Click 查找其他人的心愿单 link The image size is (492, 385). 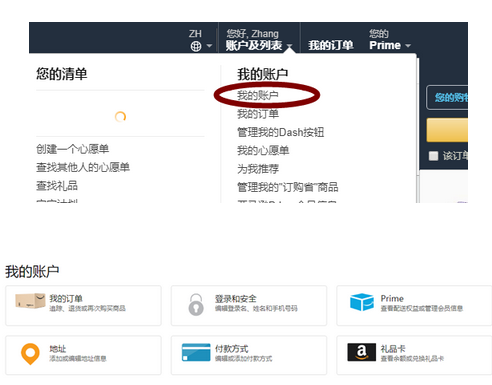click(83, 167)
